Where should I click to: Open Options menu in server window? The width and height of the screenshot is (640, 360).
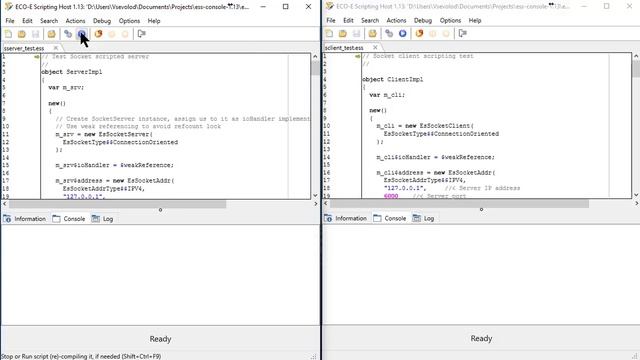point(129,21)
